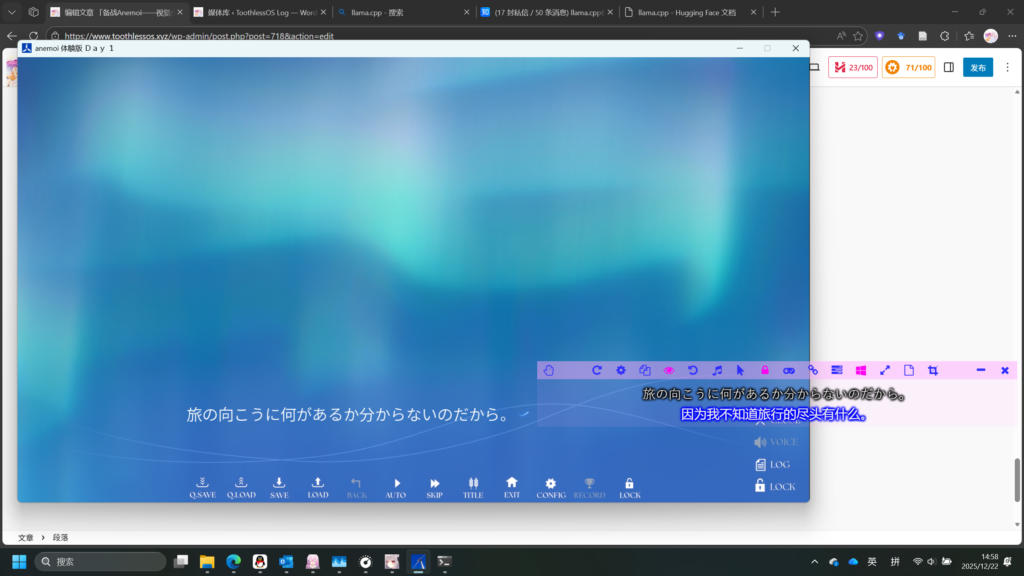Click the refresh arrow in translator toolbar
The width and height of the screenshot is (1024, 576).
[597, 370]
